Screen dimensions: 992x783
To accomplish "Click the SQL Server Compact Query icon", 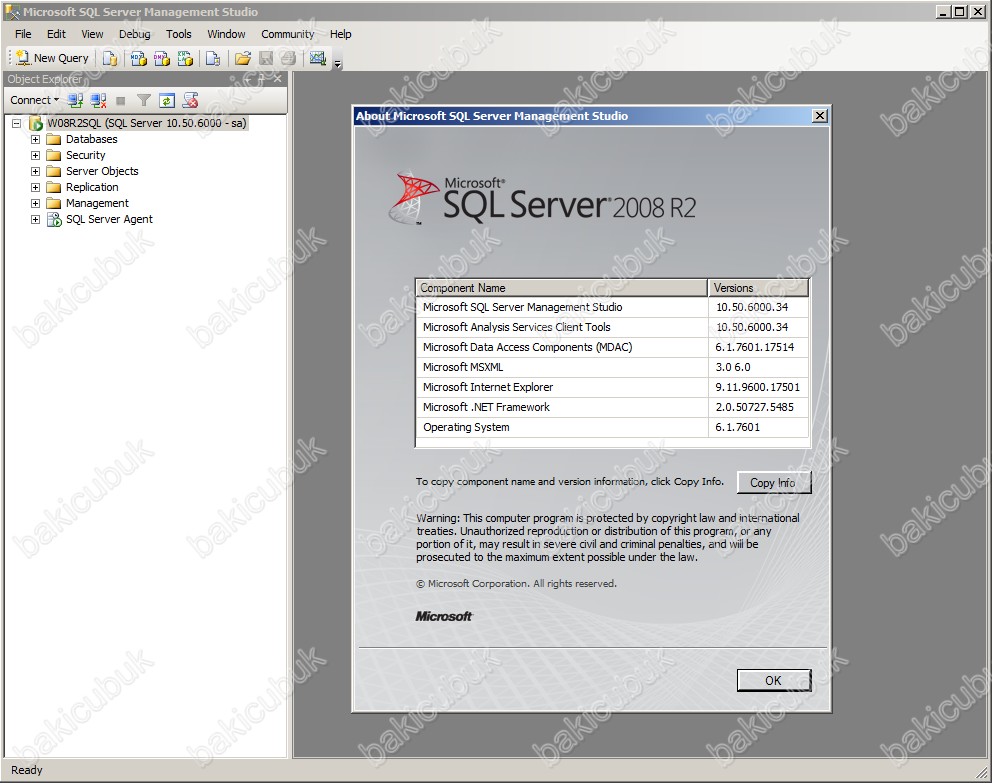I will point(213,58).
